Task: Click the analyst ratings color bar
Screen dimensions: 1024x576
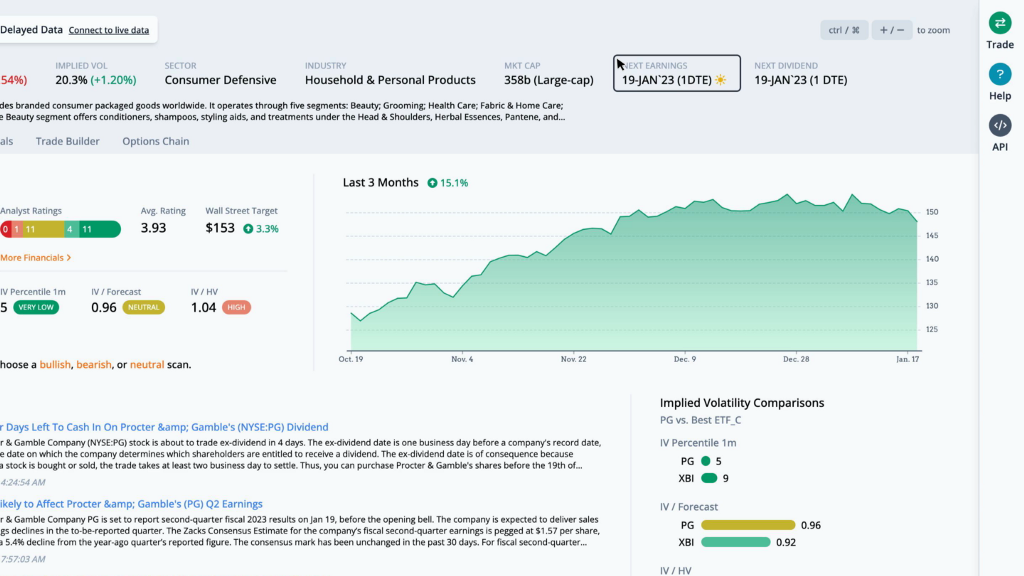Action: coord(60,229)
